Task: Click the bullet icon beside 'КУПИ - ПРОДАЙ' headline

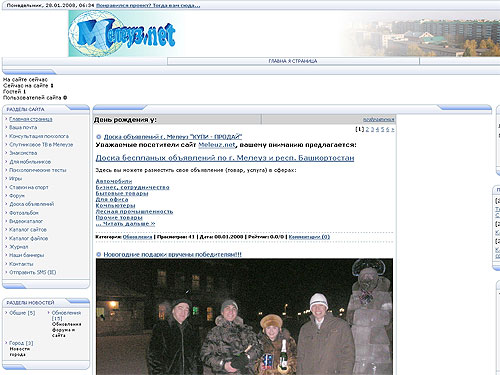Action: pyautogui.click(x=99, y=137)
